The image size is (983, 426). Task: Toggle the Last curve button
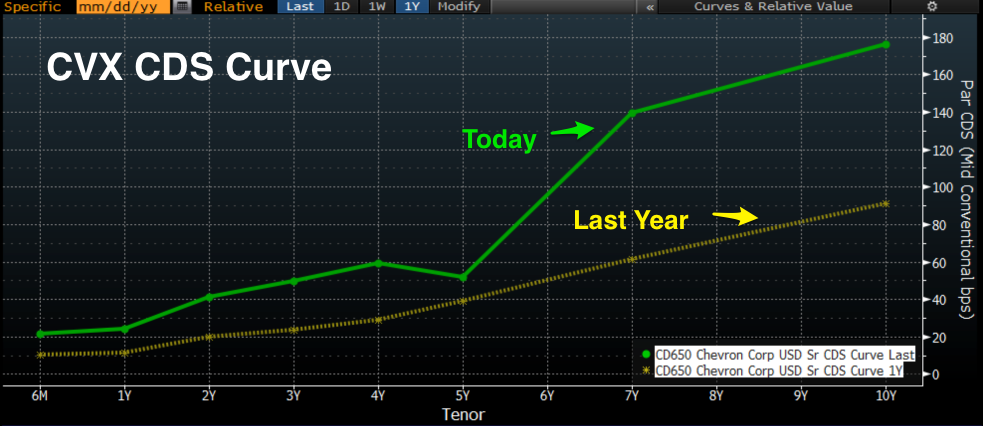click(300, 7)
